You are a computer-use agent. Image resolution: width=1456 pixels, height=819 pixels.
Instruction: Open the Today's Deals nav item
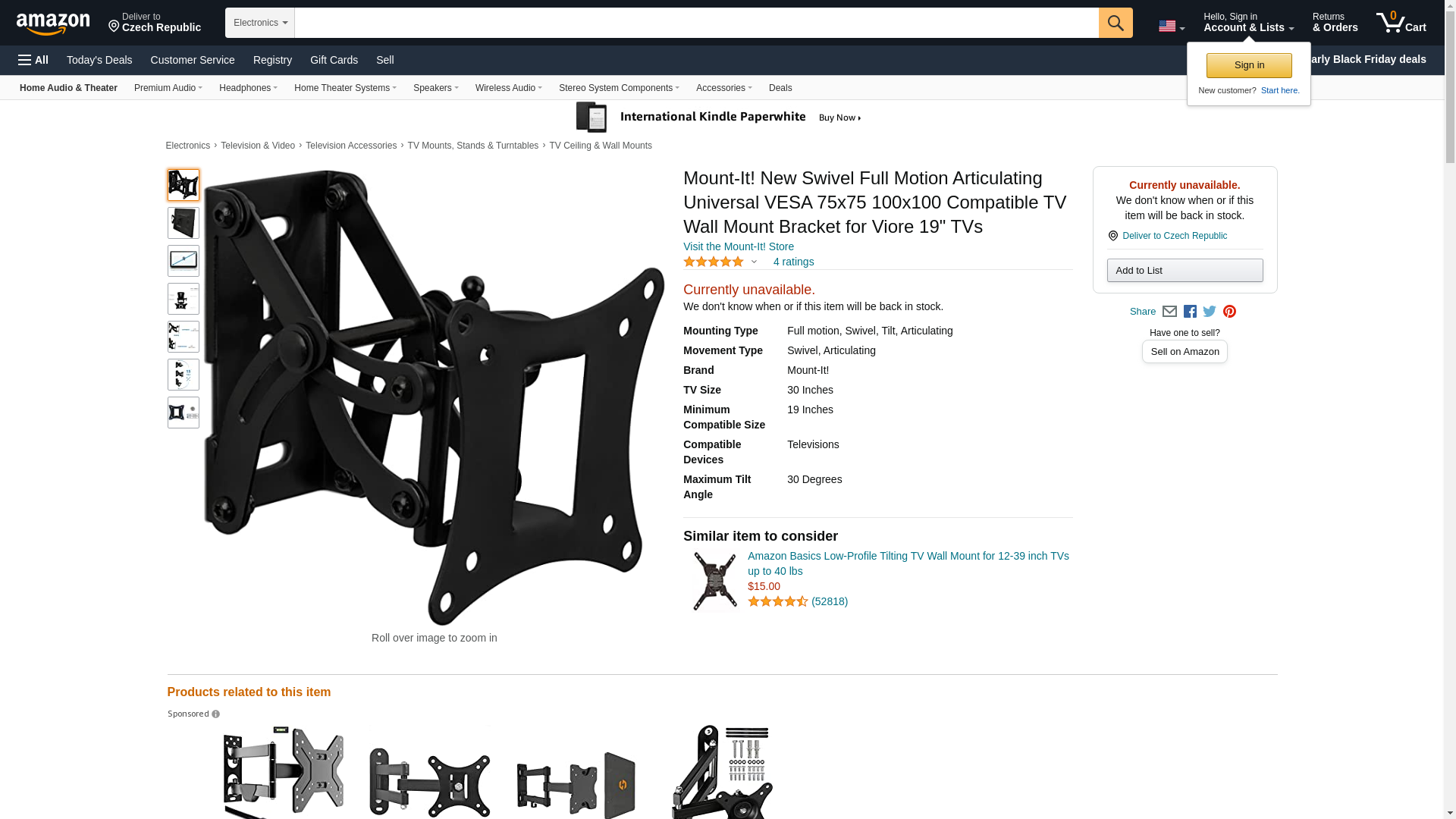(x=99, y=60)
